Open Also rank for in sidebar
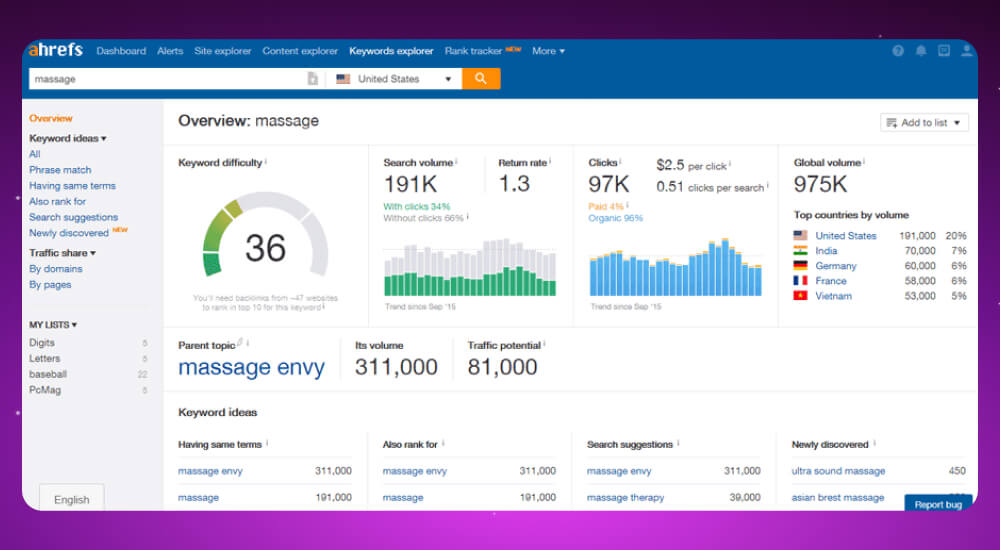This screenshot has height=550, width=1000. coord(57,201)
